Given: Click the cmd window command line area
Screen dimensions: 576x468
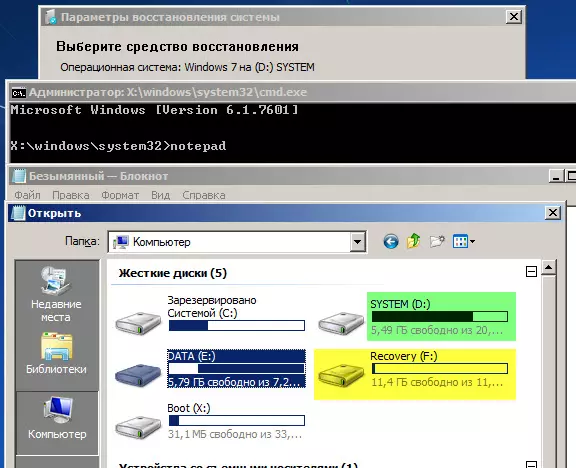Looking at the screenshot, I should click(292, 133).
